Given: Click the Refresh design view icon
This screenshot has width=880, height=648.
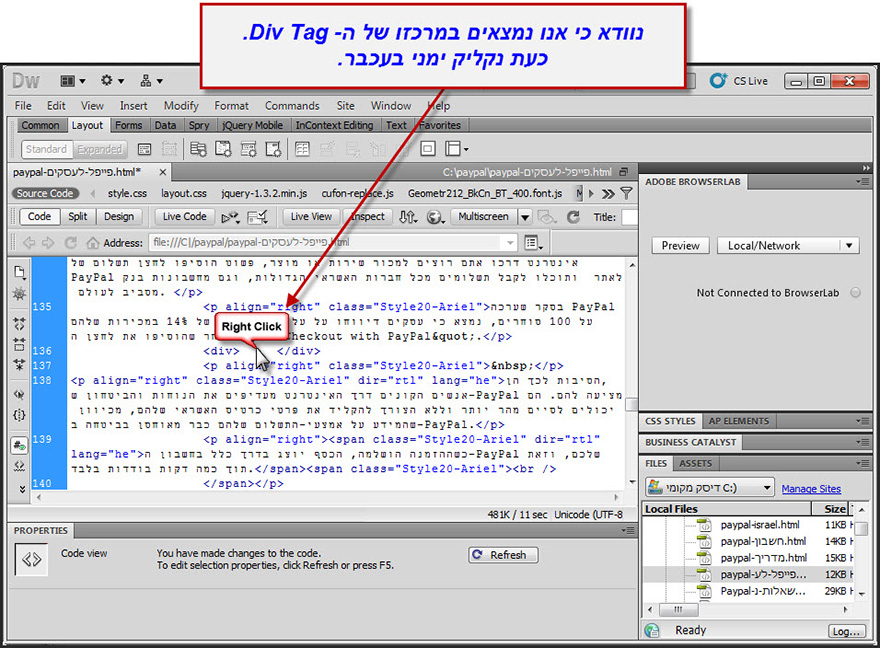Looking at the screenshot, I should [573, 217].
